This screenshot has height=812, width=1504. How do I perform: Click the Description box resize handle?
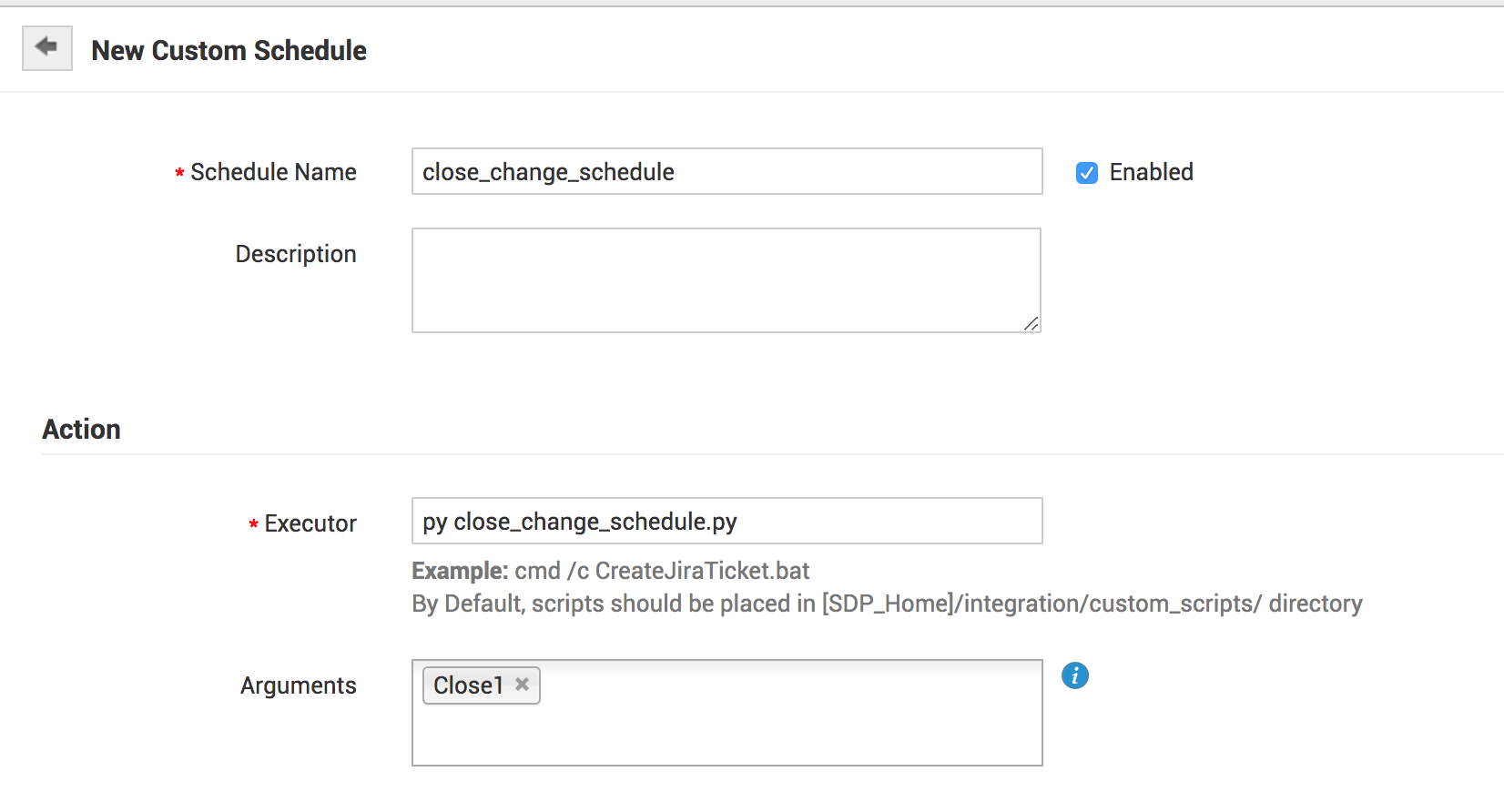(x=1031, y=323)
